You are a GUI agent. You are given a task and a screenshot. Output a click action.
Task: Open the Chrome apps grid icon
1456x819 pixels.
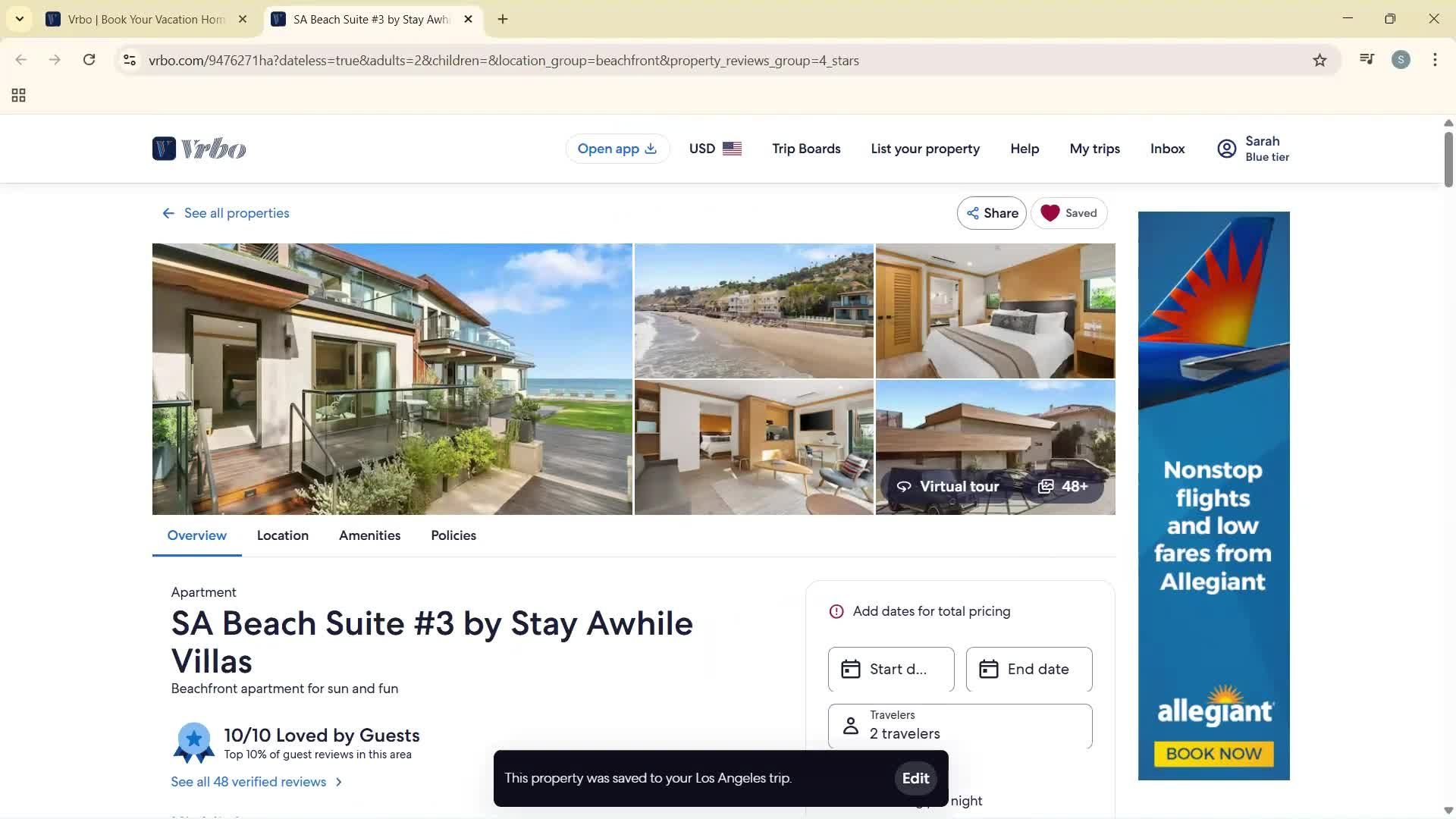19,95
